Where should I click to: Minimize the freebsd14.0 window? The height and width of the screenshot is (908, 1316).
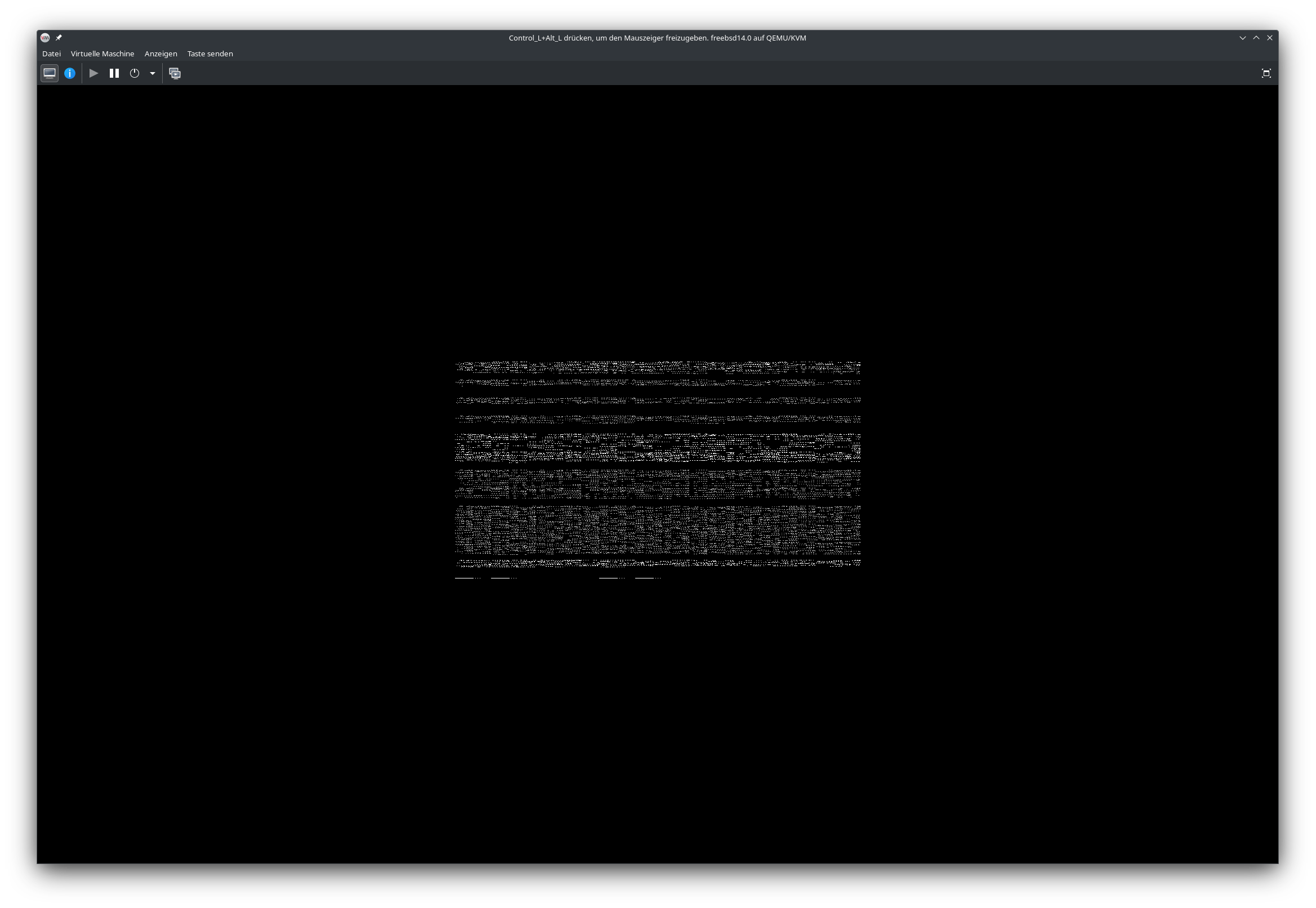point(1242,38)
